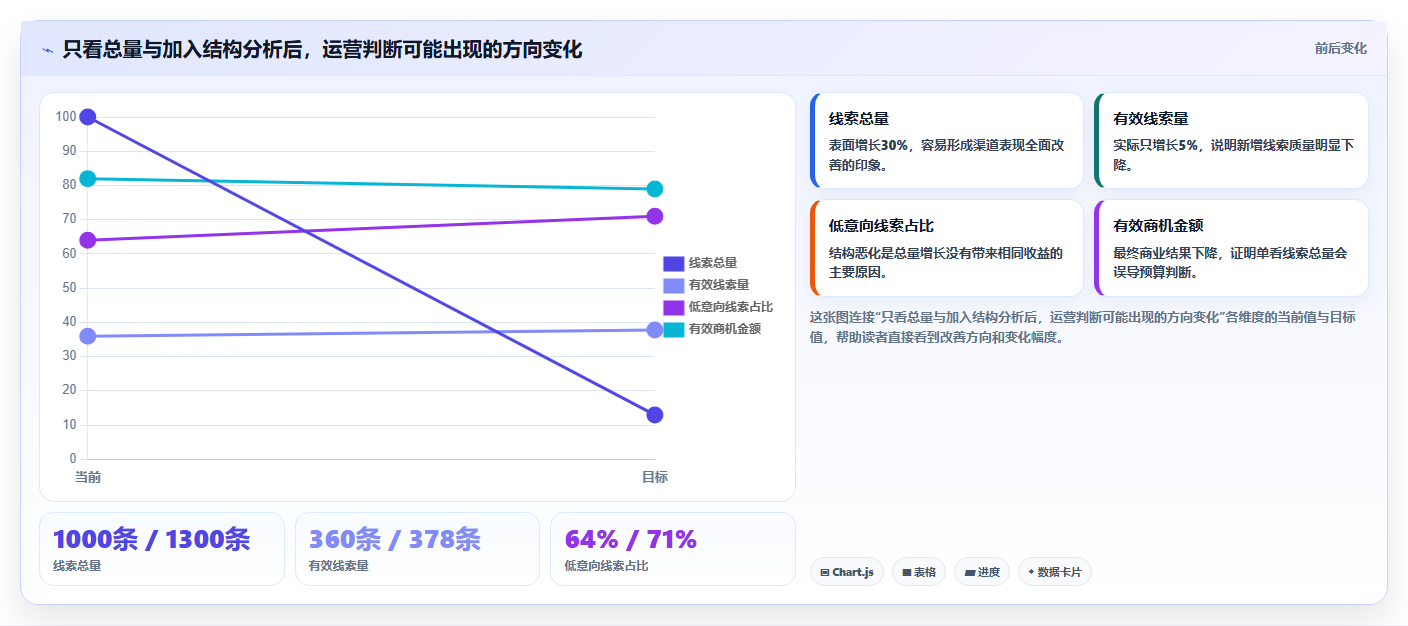Viewport: 1408px width, 626px height.
Task: Select the 数据卡片 tag chip
Action: [1055, 572]
